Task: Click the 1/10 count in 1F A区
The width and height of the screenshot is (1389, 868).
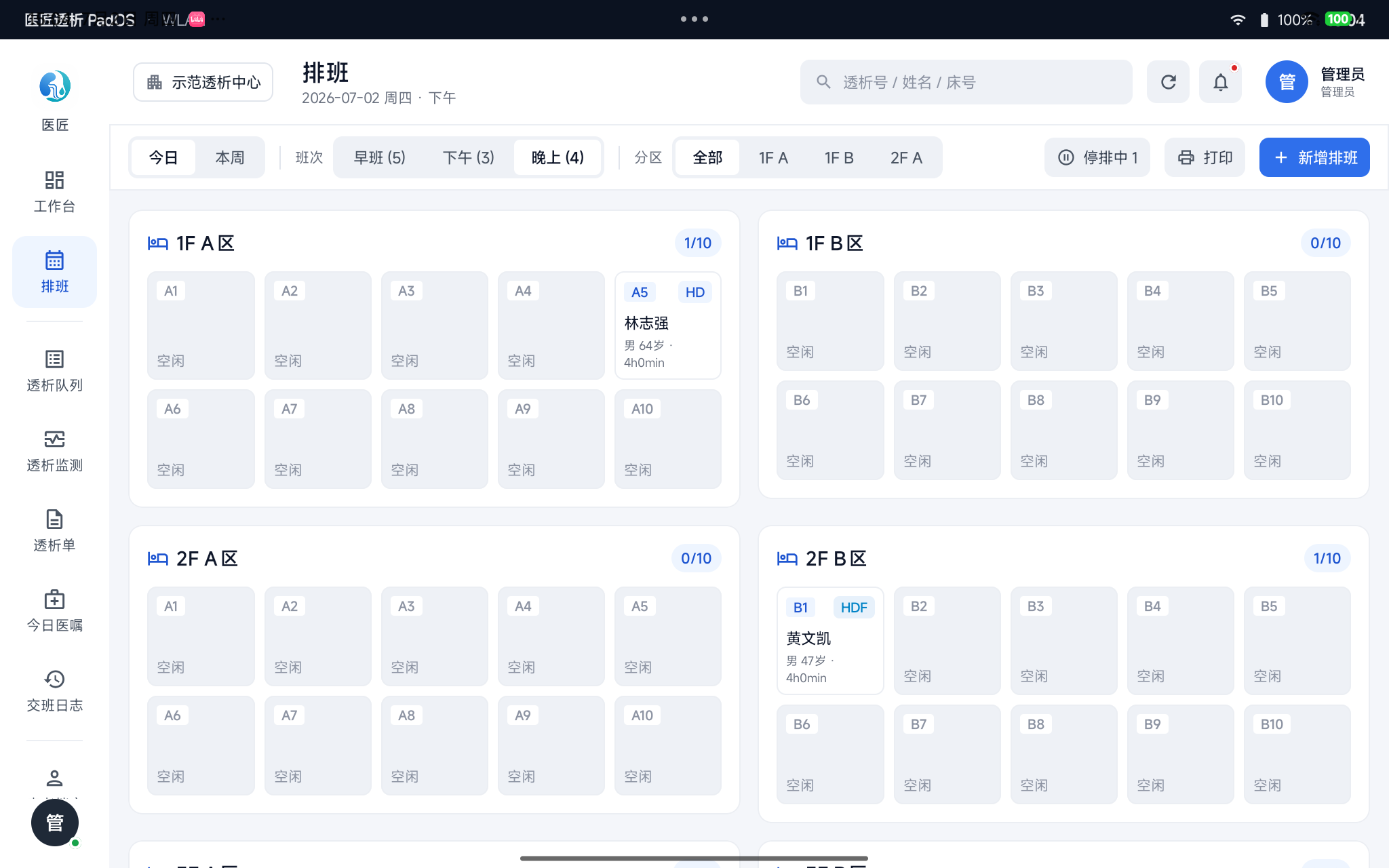Action: (698, 243)
